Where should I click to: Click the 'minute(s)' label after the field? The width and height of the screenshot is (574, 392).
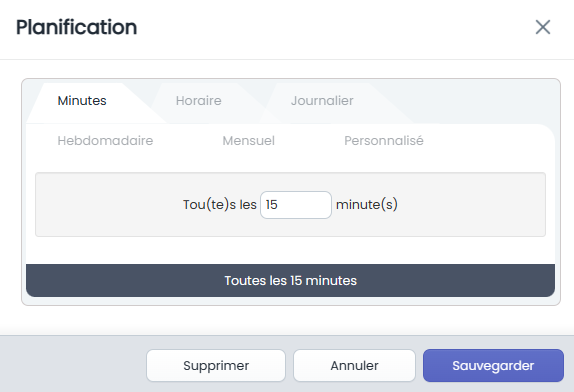pos(367,205)
